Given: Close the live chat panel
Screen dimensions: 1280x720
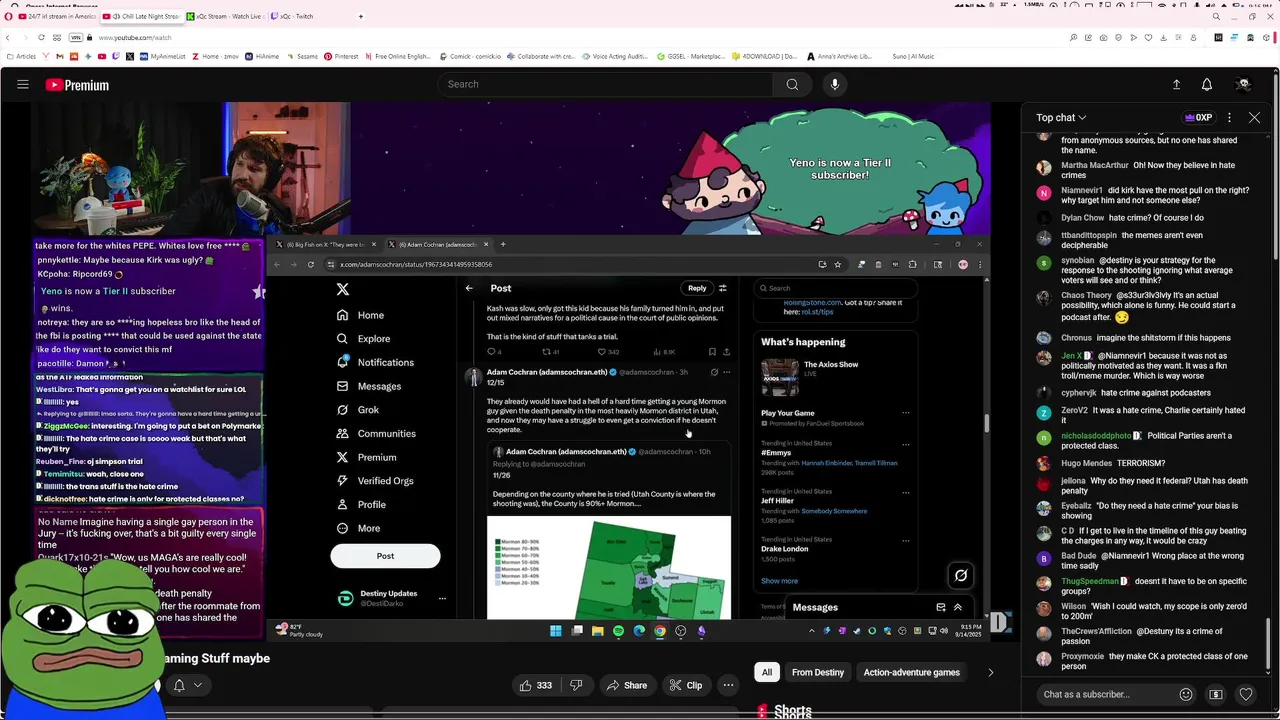Looking at the screenshot, I should [x=1254, y=117].
